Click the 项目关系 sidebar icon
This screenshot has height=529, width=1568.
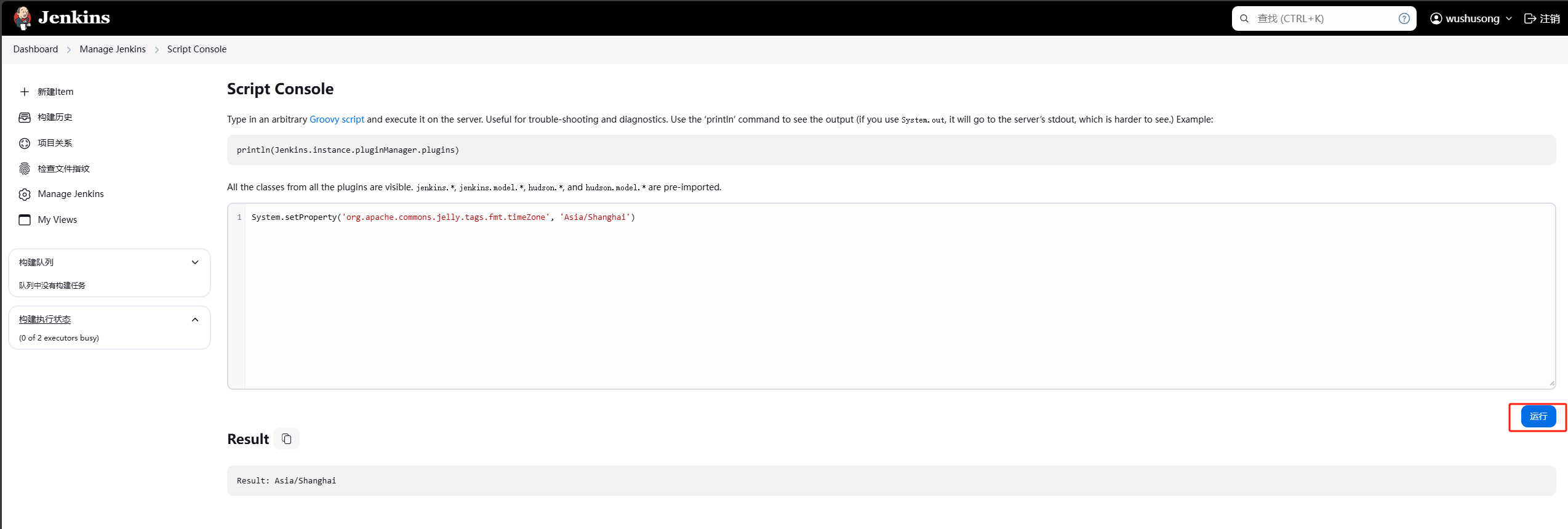25,143
